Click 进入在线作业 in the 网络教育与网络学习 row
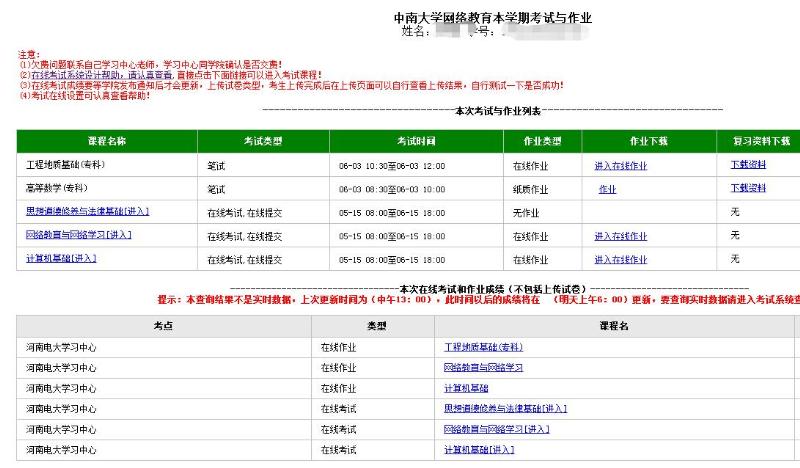The image size is (800, 468). tap(620, 236)
